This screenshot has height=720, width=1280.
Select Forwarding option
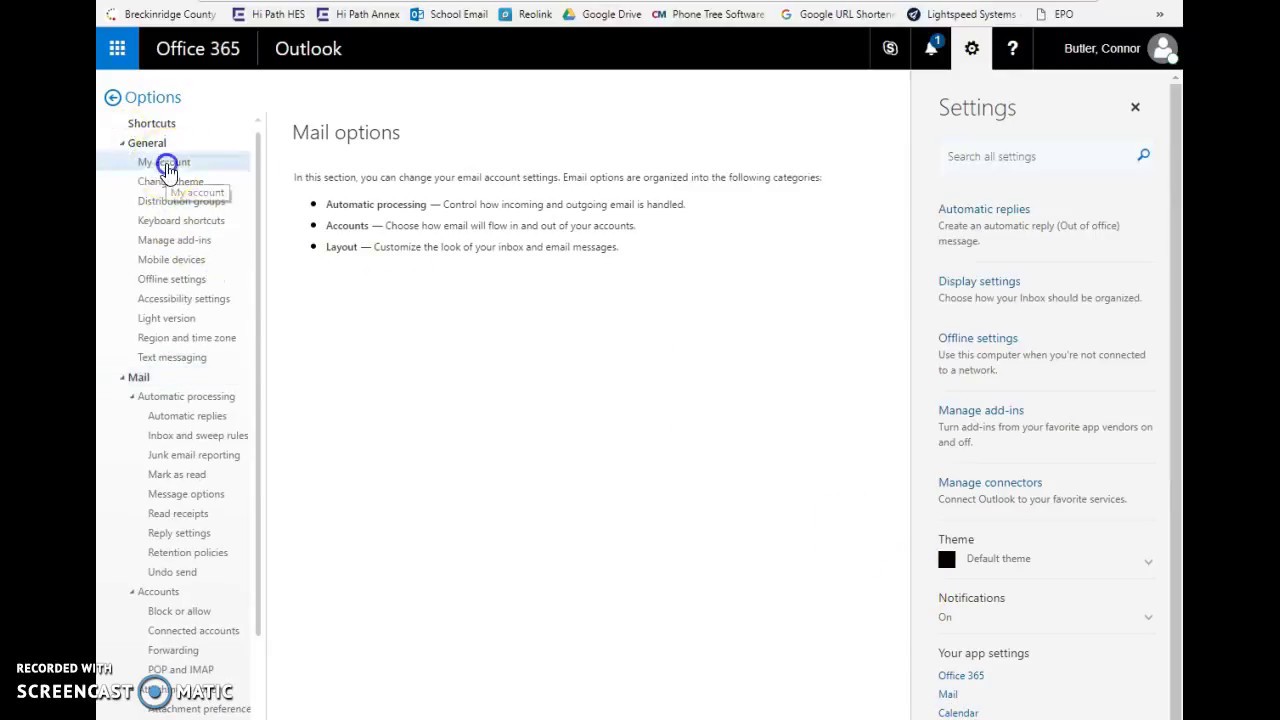pos(173,650)
